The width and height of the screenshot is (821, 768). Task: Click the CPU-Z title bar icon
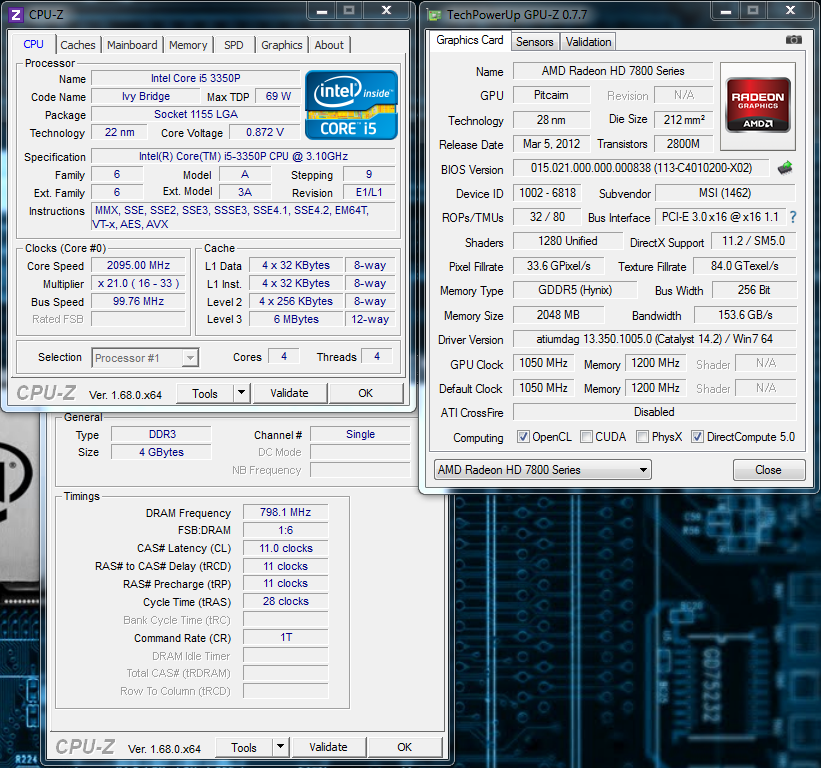pos(14,14)
